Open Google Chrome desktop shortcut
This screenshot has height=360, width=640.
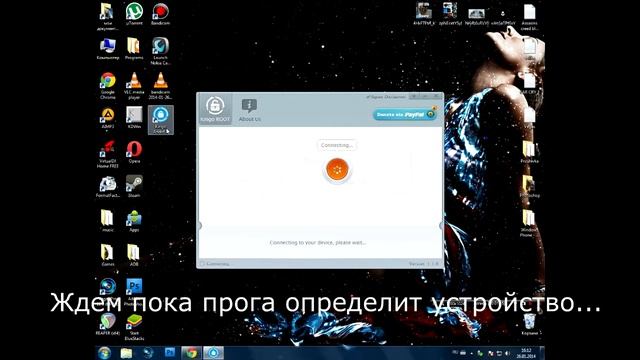click(108, 86)
